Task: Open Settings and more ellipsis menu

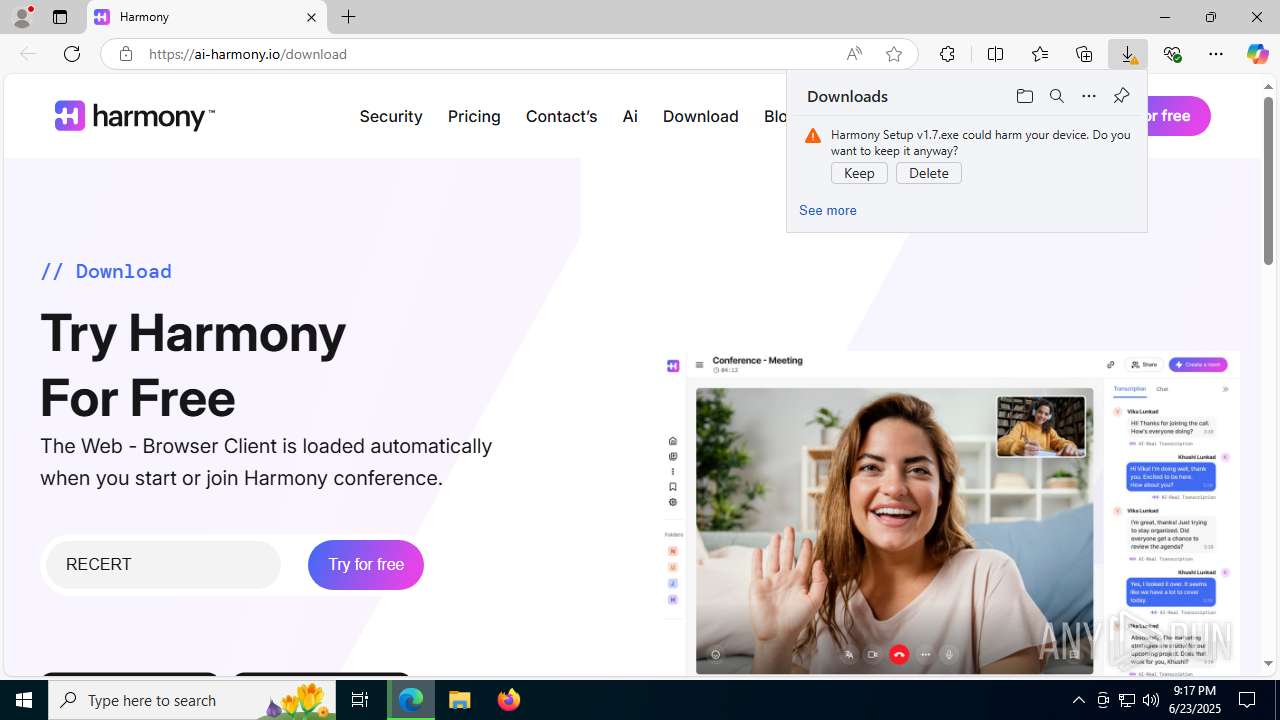Action: pyautogui.click(x=1216, y=54)
